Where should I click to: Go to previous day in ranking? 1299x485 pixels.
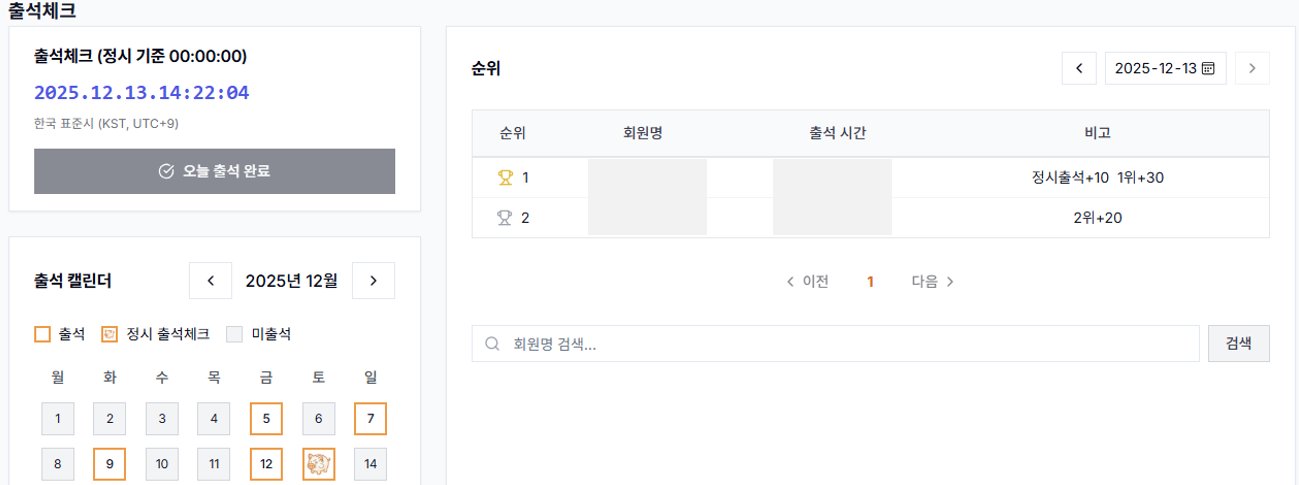pyautogui.click(x=1079, y=69)
